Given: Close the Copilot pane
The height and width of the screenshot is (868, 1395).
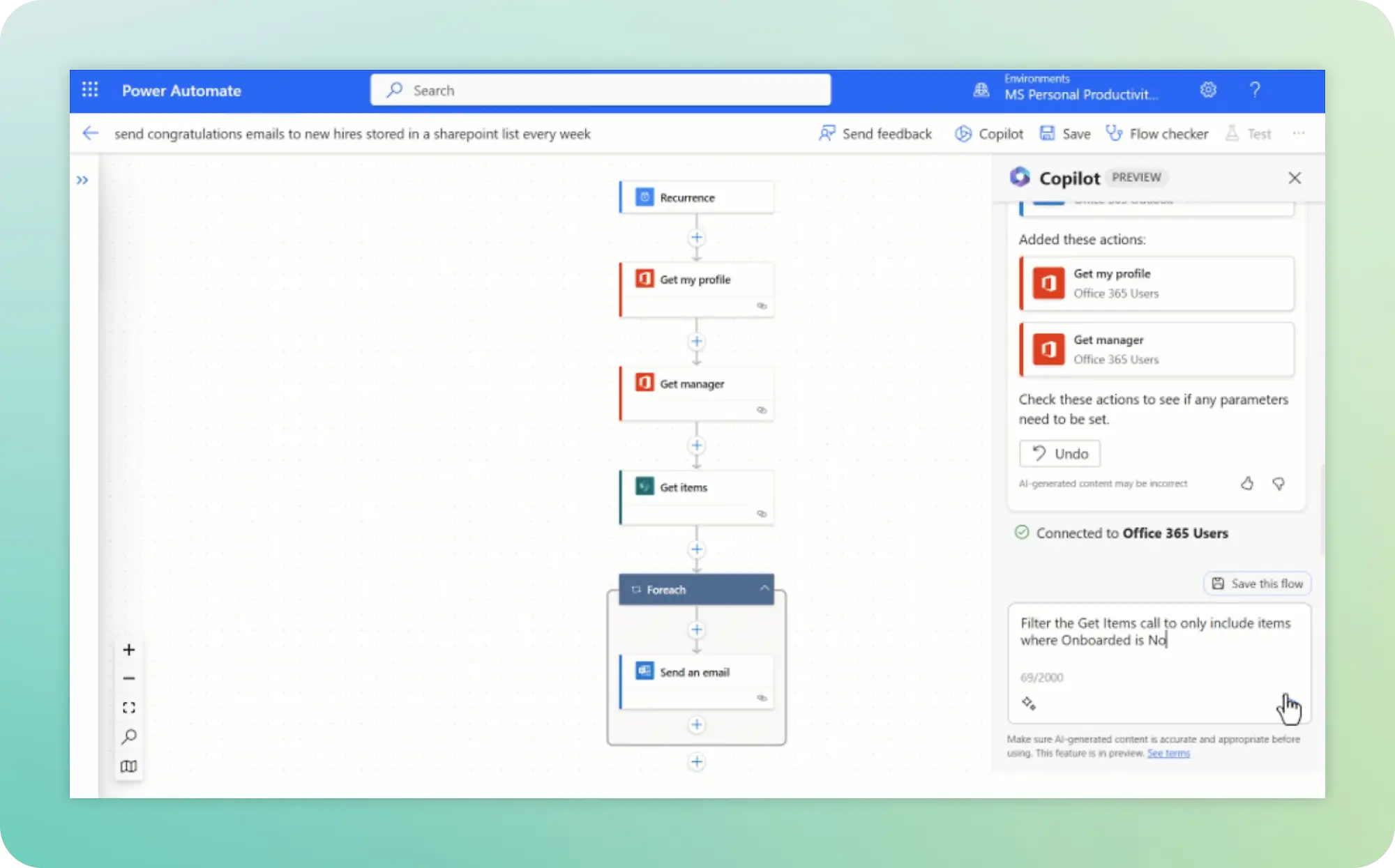Looking at the screenshot, I should pyautogui.click(x=1295, y=178).
